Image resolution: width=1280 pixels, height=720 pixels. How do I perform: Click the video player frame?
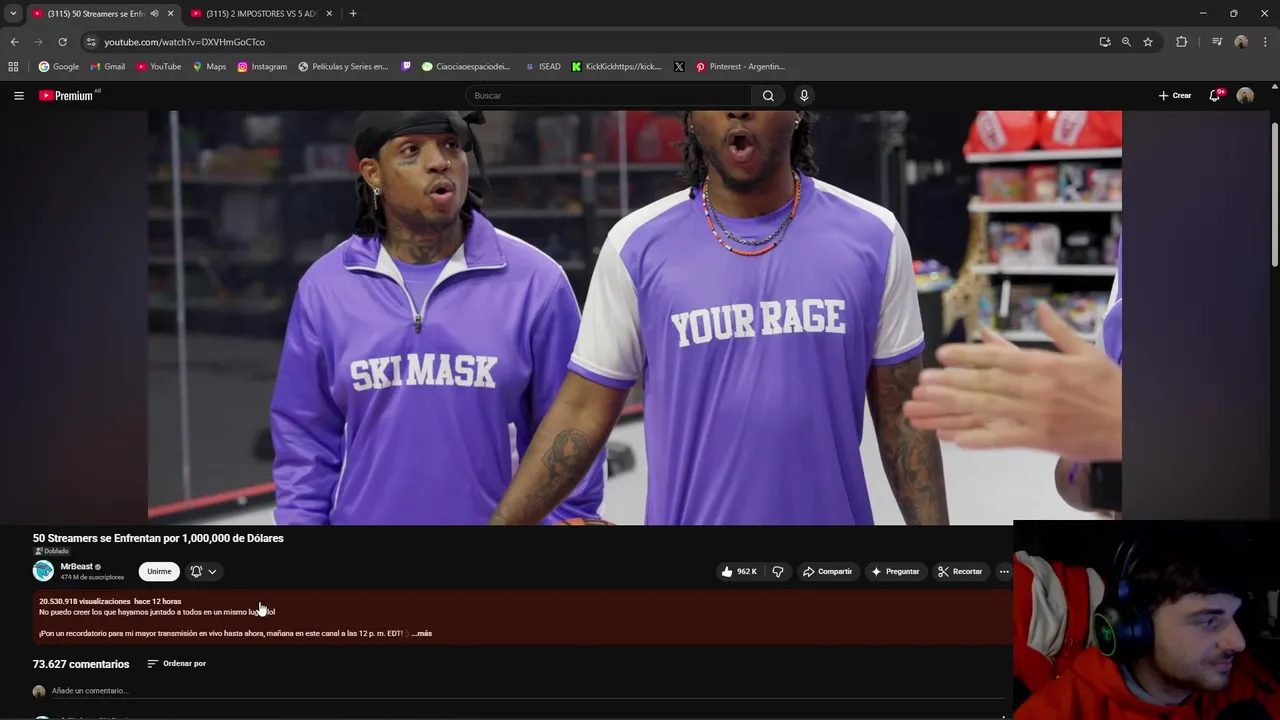coord(635,318)
